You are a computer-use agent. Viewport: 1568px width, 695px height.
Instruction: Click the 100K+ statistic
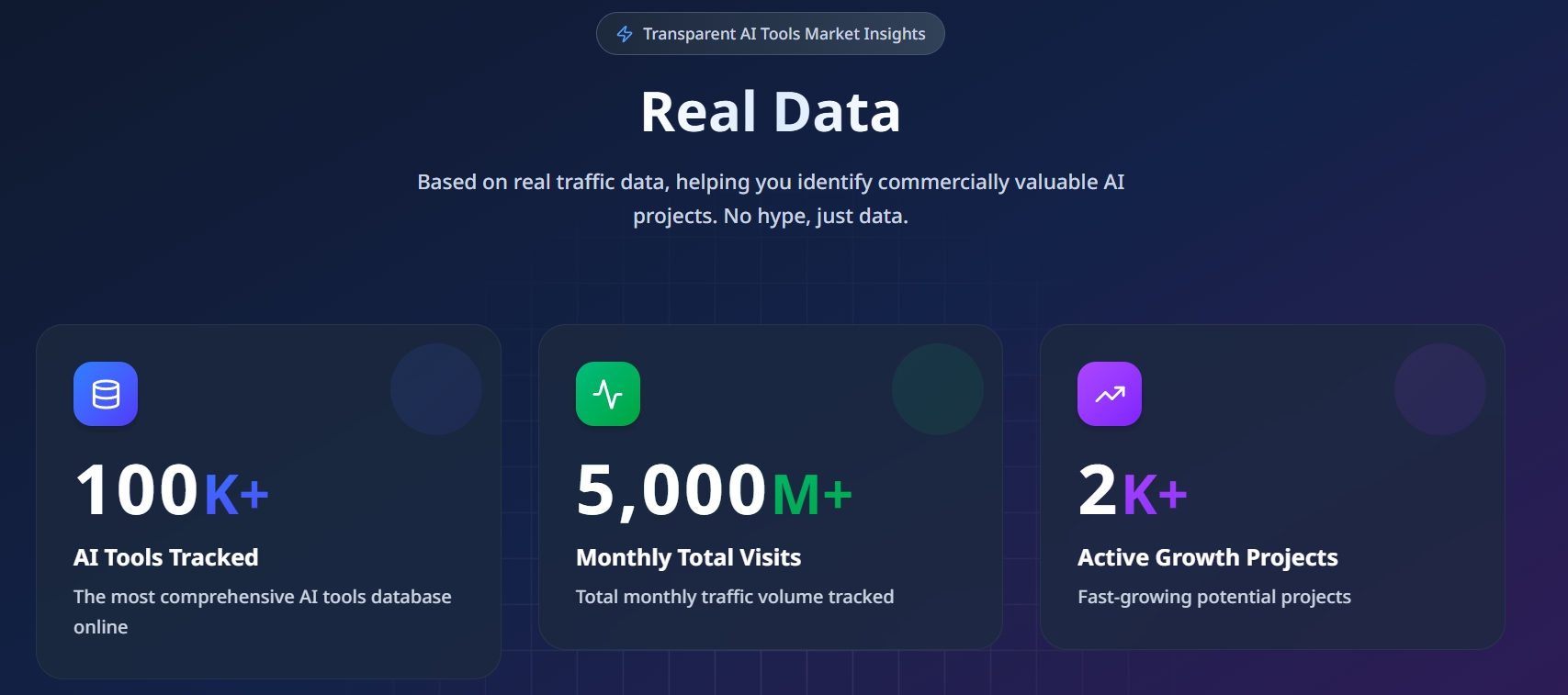172,490
